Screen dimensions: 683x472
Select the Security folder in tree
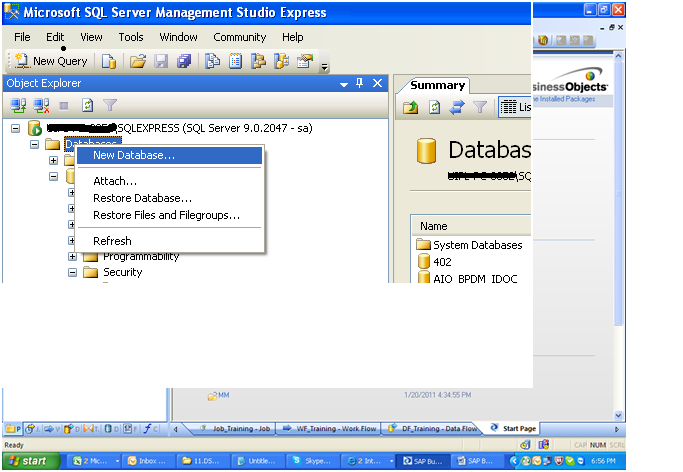click(x=122, y=272)
